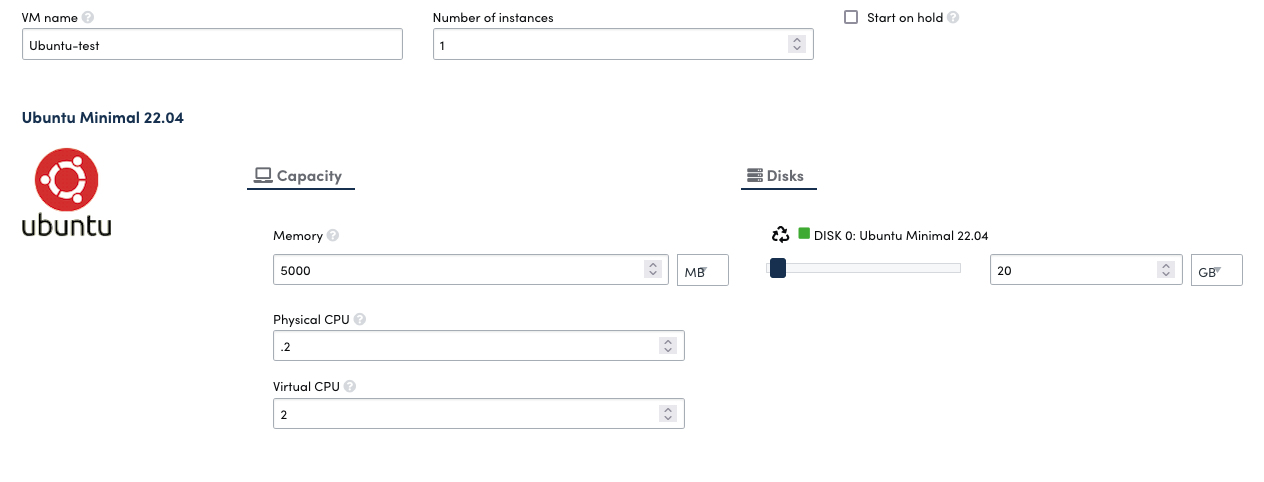Click the Virtual CPU help icon
The height and width of the screenshot is (482, 1264).
click(x=351, y=386)
